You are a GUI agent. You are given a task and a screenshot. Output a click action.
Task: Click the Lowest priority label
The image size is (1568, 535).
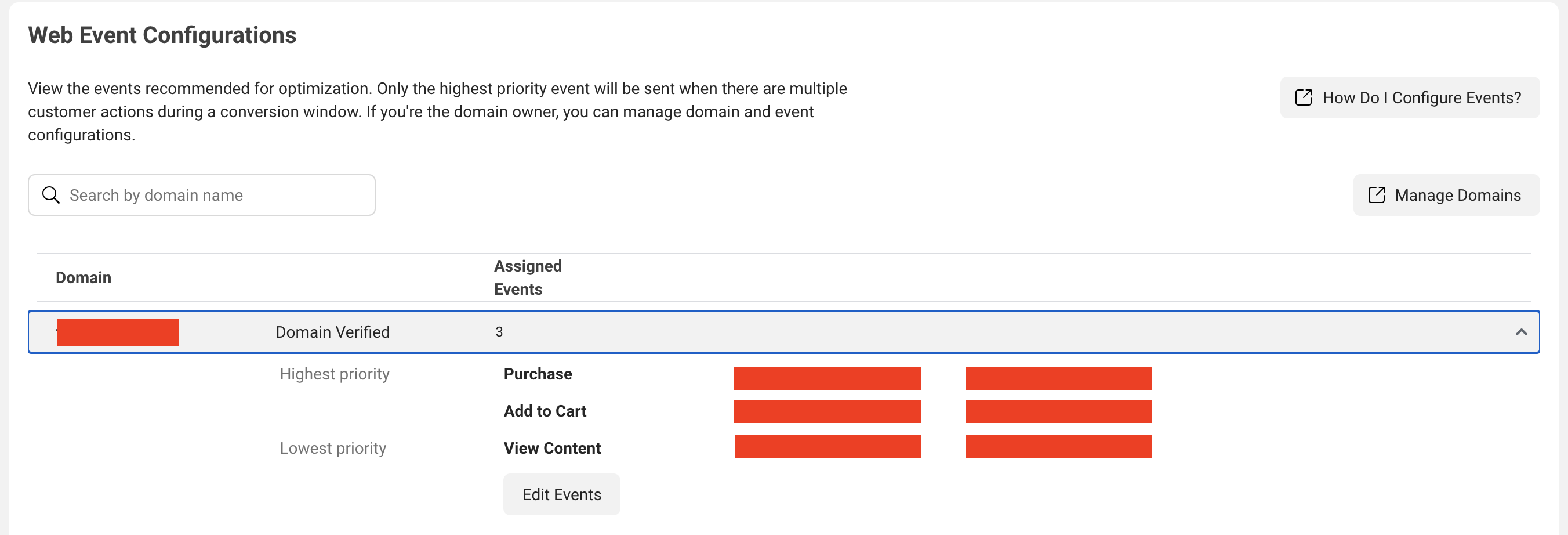coord(333,448)
